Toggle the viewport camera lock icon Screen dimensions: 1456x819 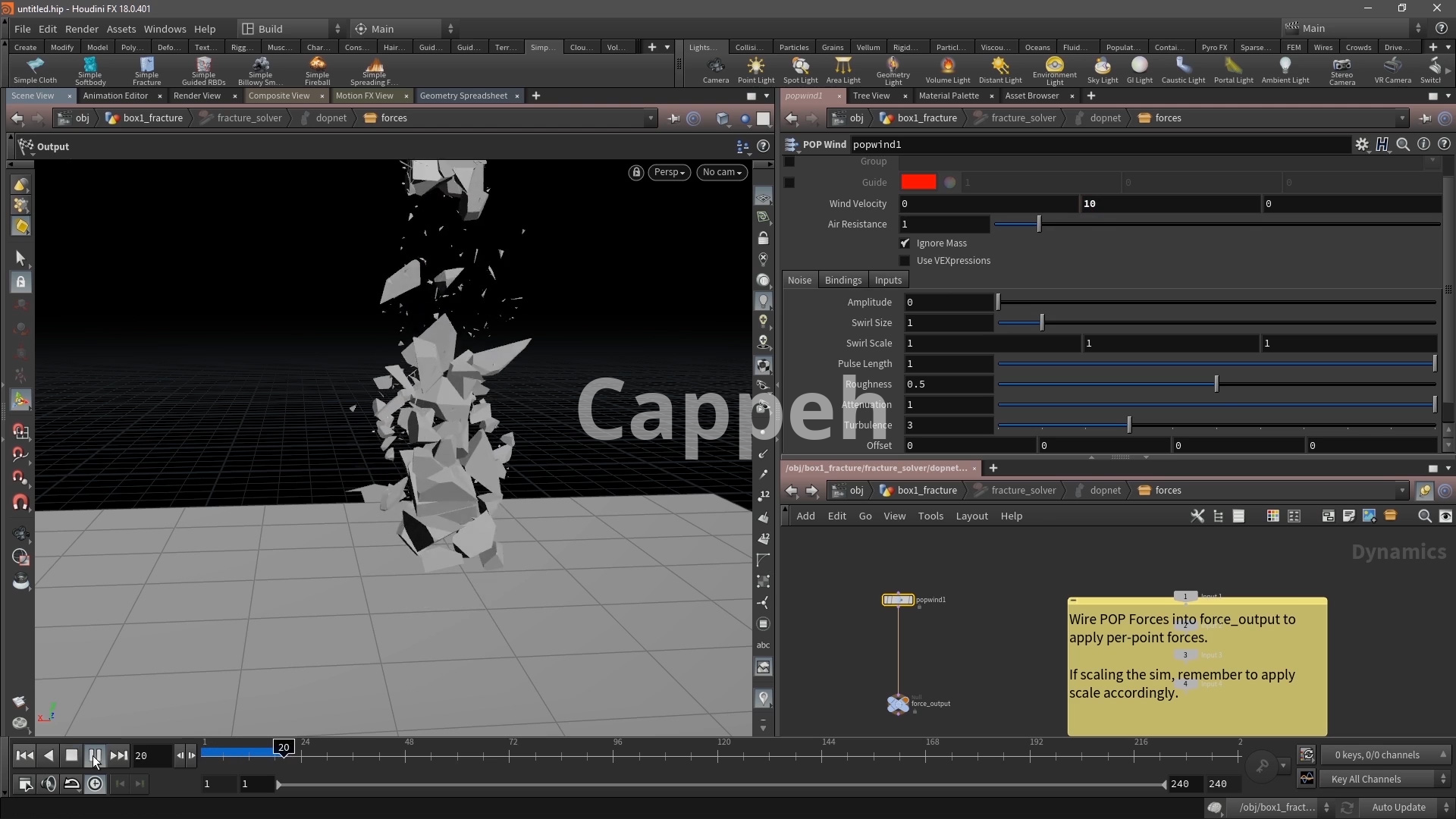point(636,173)
